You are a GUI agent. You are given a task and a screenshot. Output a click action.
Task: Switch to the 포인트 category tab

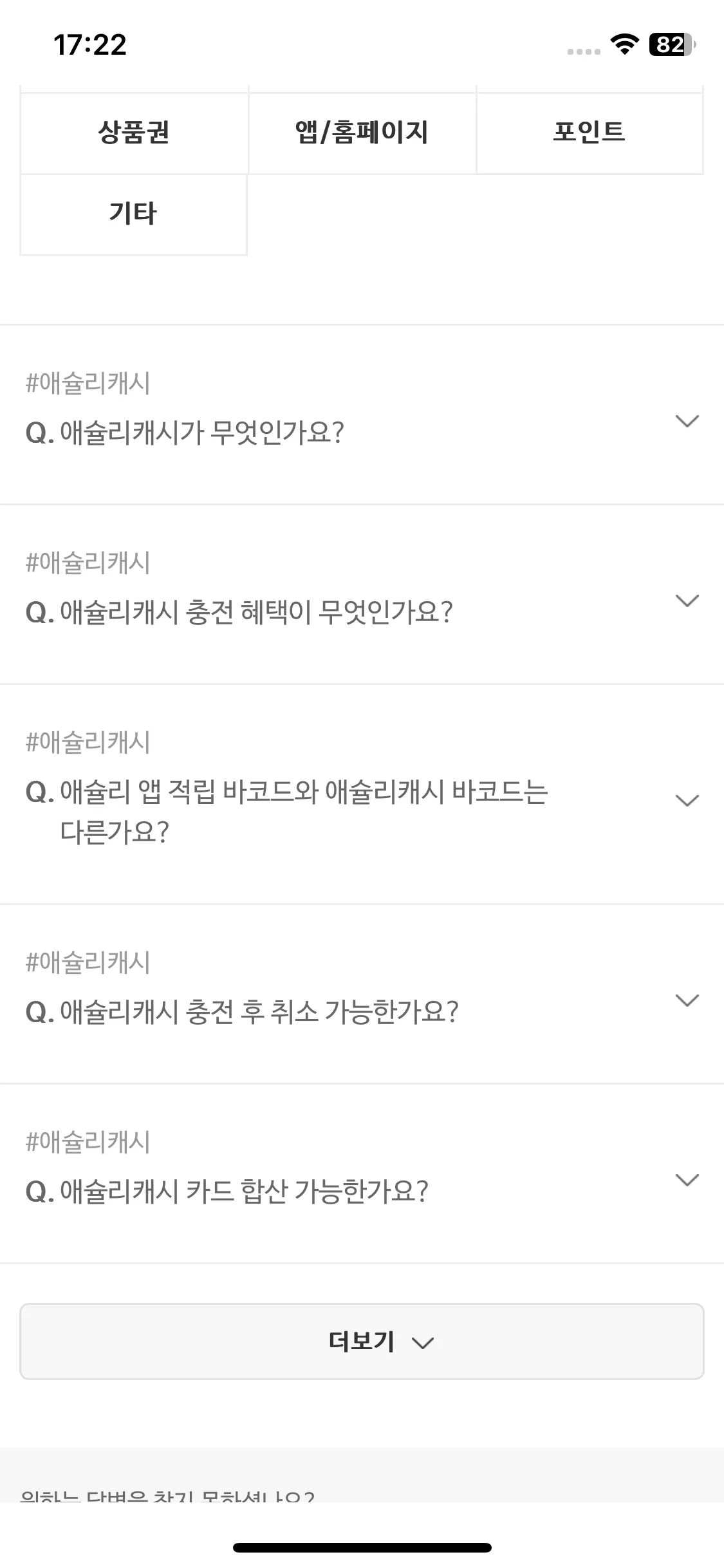pos(589,133)
